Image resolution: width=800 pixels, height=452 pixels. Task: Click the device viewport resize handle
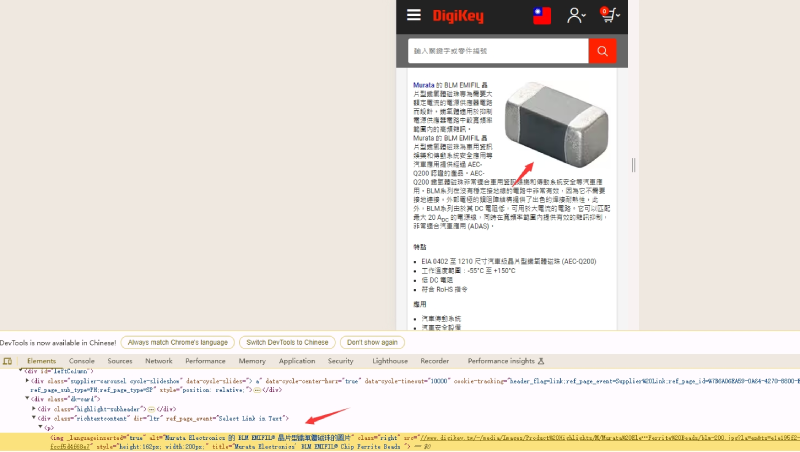pyautogui.click(x=633, y=165)
